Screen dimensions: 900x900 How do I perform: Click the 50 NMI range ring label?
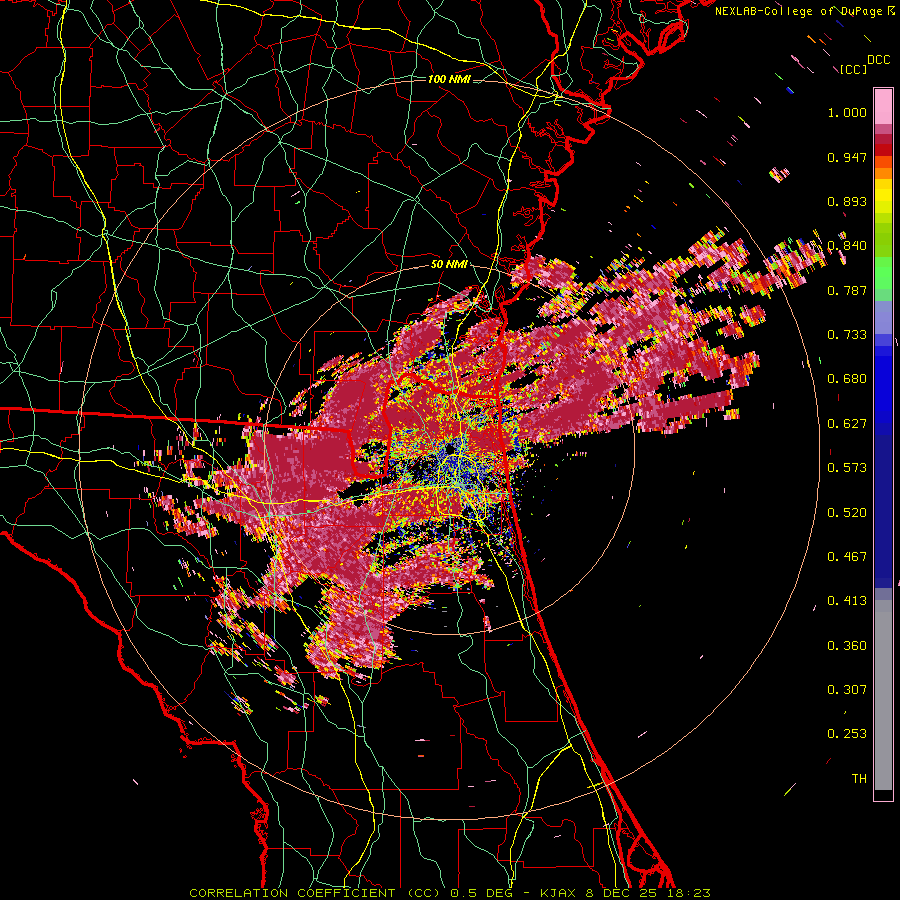(449, 265)
